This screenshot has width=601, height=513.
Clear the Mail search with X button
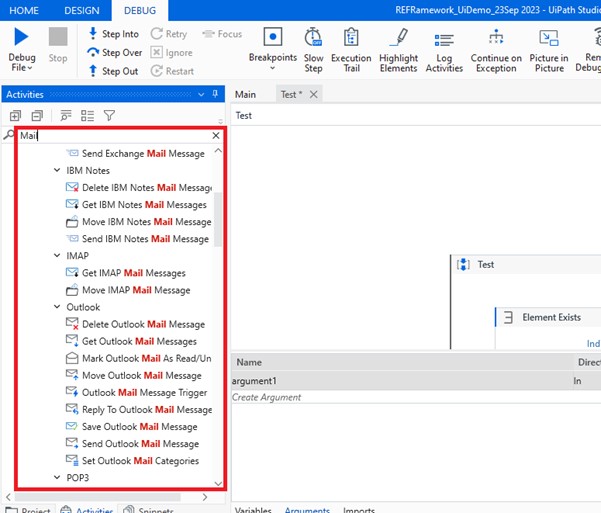coord(216,135)
